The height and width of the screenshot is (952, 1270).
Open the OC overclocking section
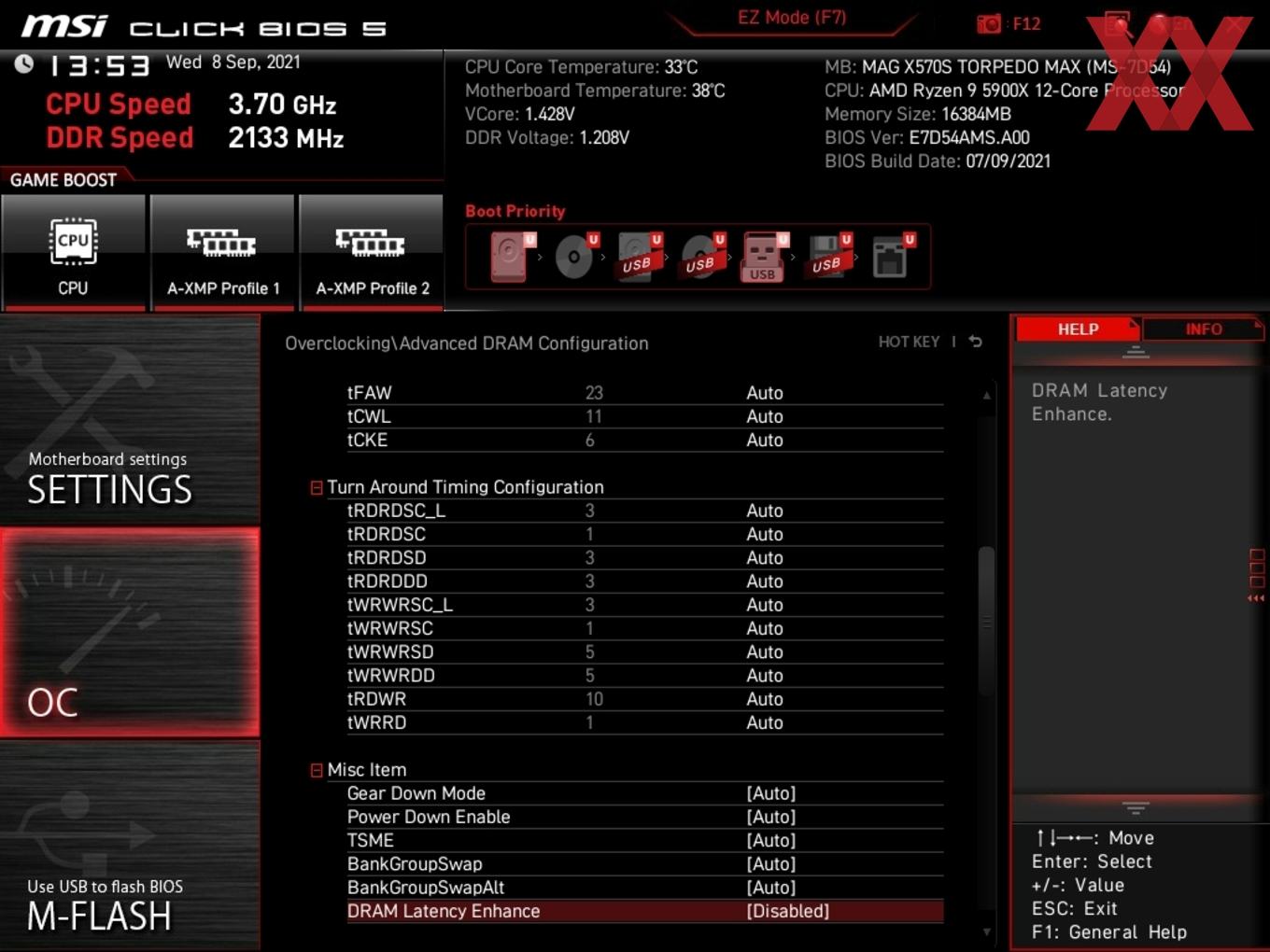[130, 632]
